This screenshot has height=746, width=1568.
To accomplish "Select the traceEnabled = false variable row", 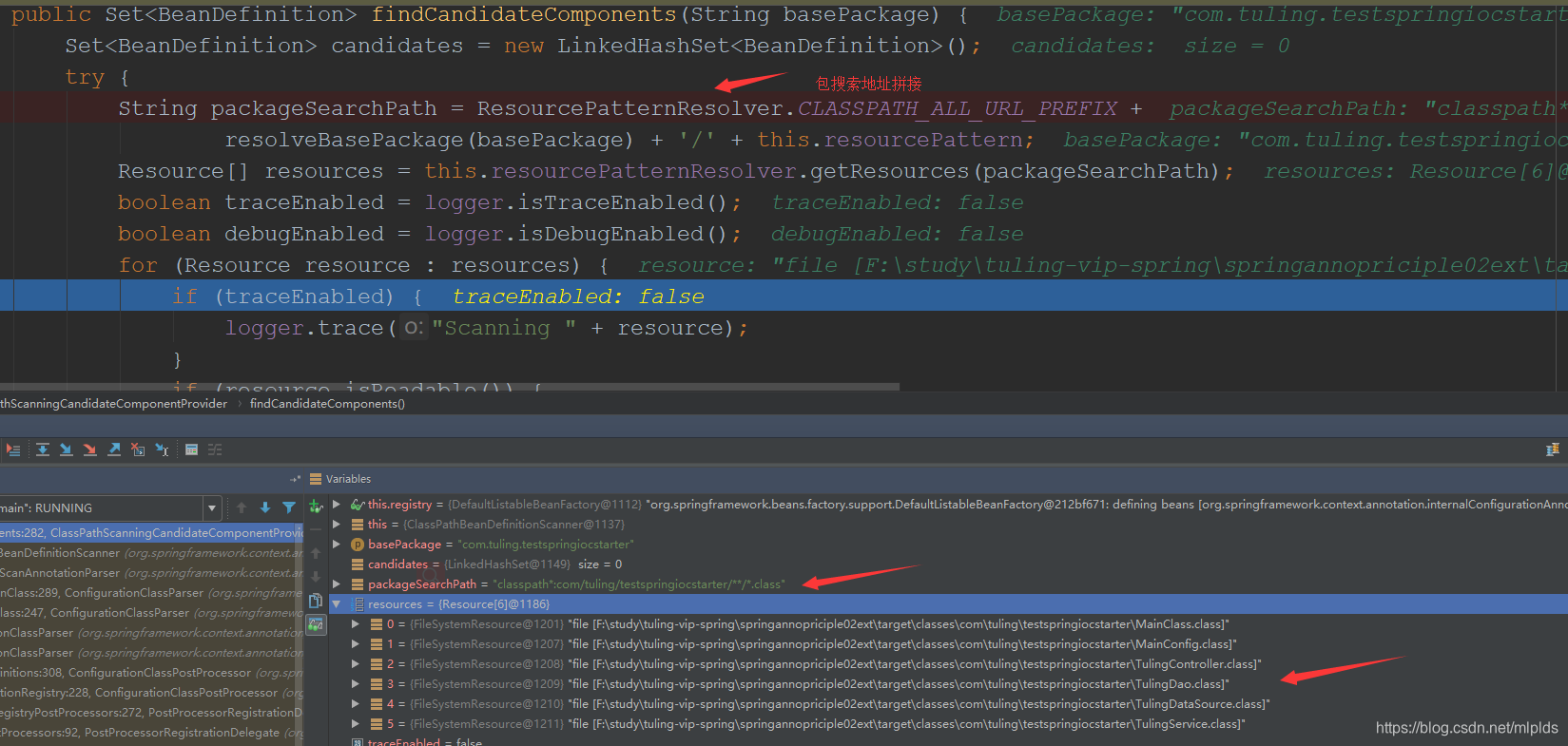I will [x=948, y=742].
